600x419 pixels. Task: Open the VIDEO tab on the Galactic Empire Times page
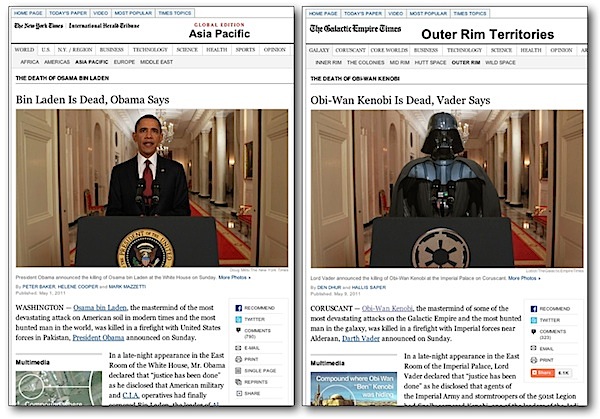point(396,13)
